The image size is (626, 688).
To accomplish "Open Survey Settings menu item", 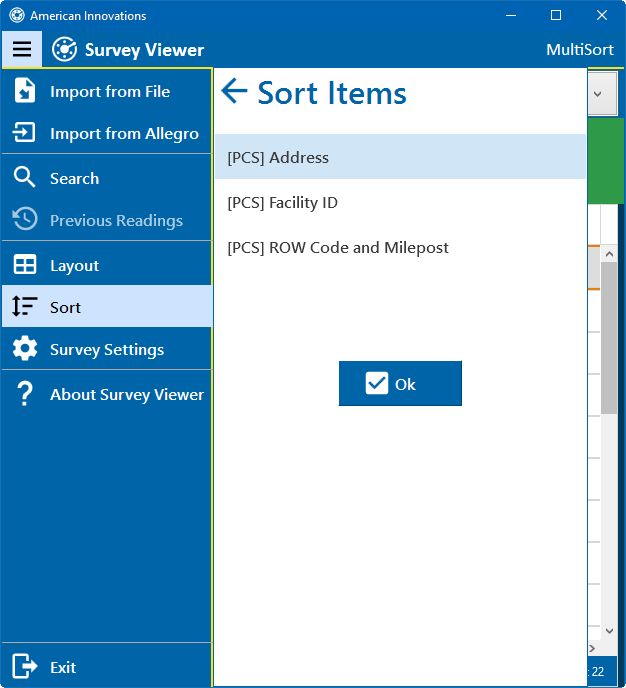I will [x=107, y=349].
